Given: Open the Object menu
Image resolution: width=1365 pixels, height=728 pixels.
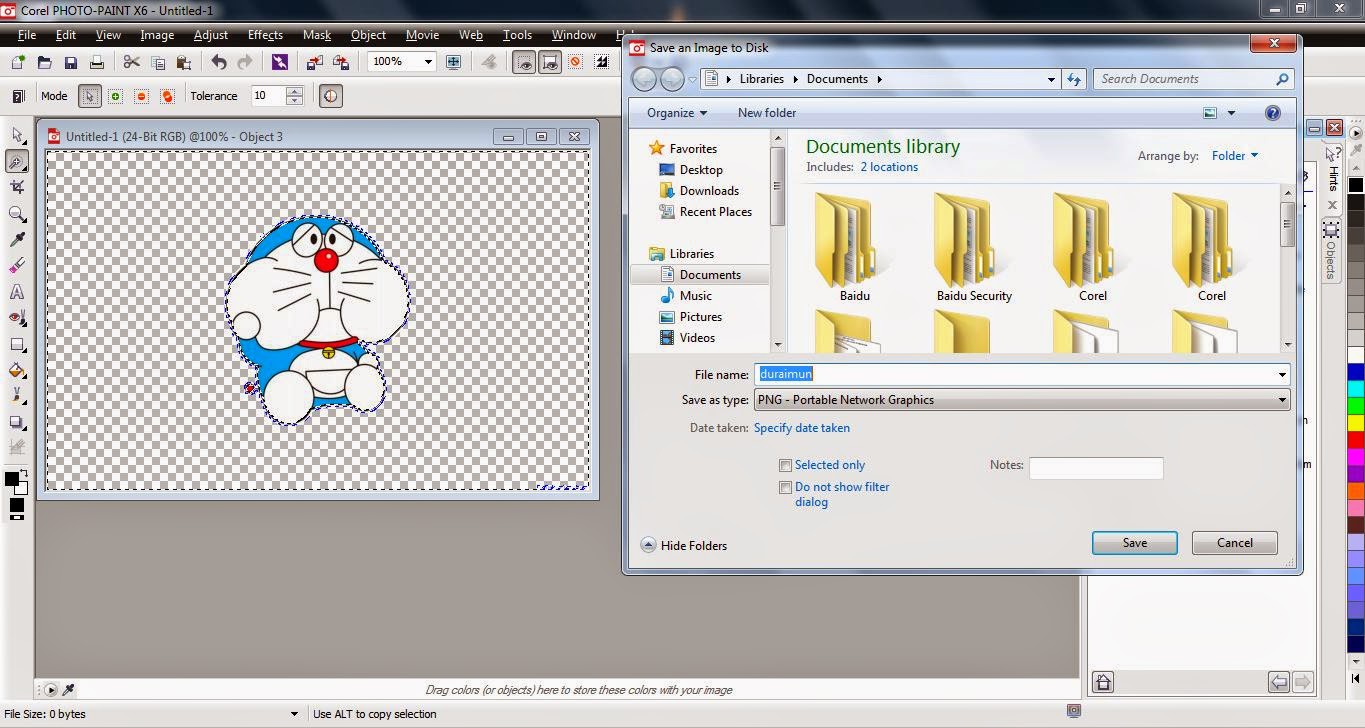Looking at the screenshot, I should (368, 35).
